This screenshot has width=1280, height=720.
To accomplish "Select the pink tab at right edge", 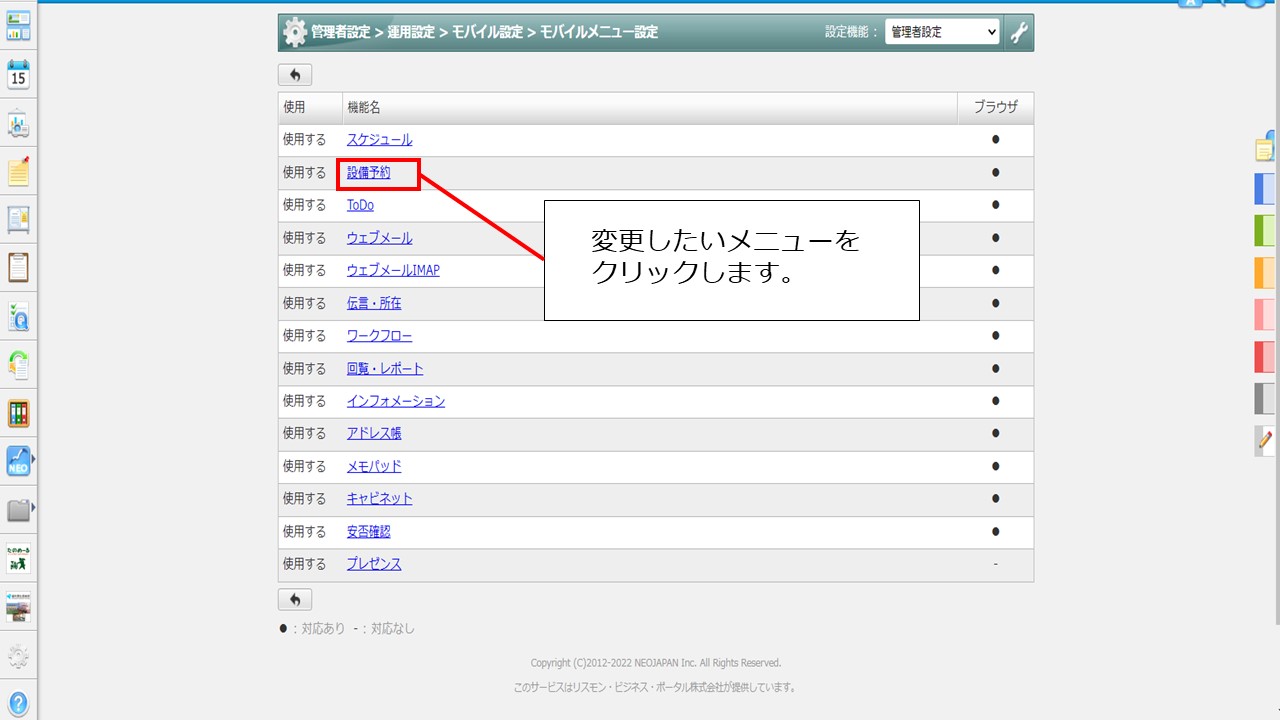I will point(1265,315).
